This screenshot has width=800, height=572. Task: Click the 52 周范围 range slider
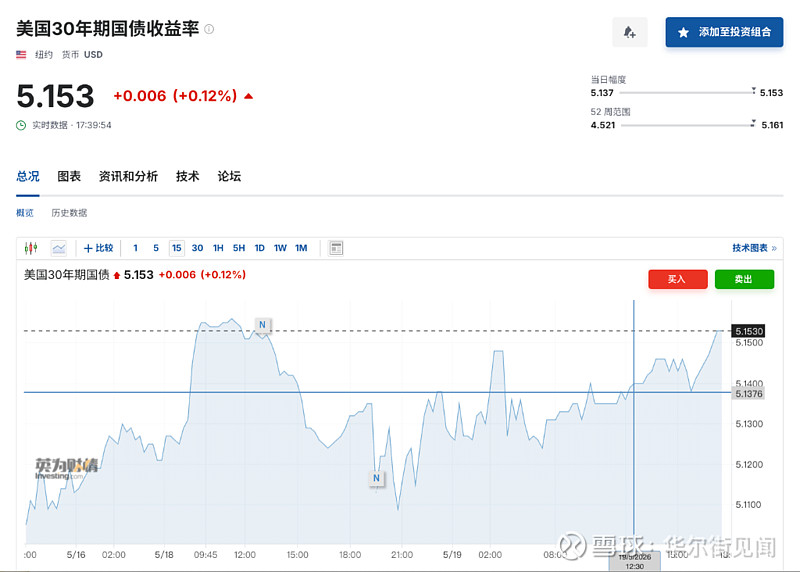[687, 125]
